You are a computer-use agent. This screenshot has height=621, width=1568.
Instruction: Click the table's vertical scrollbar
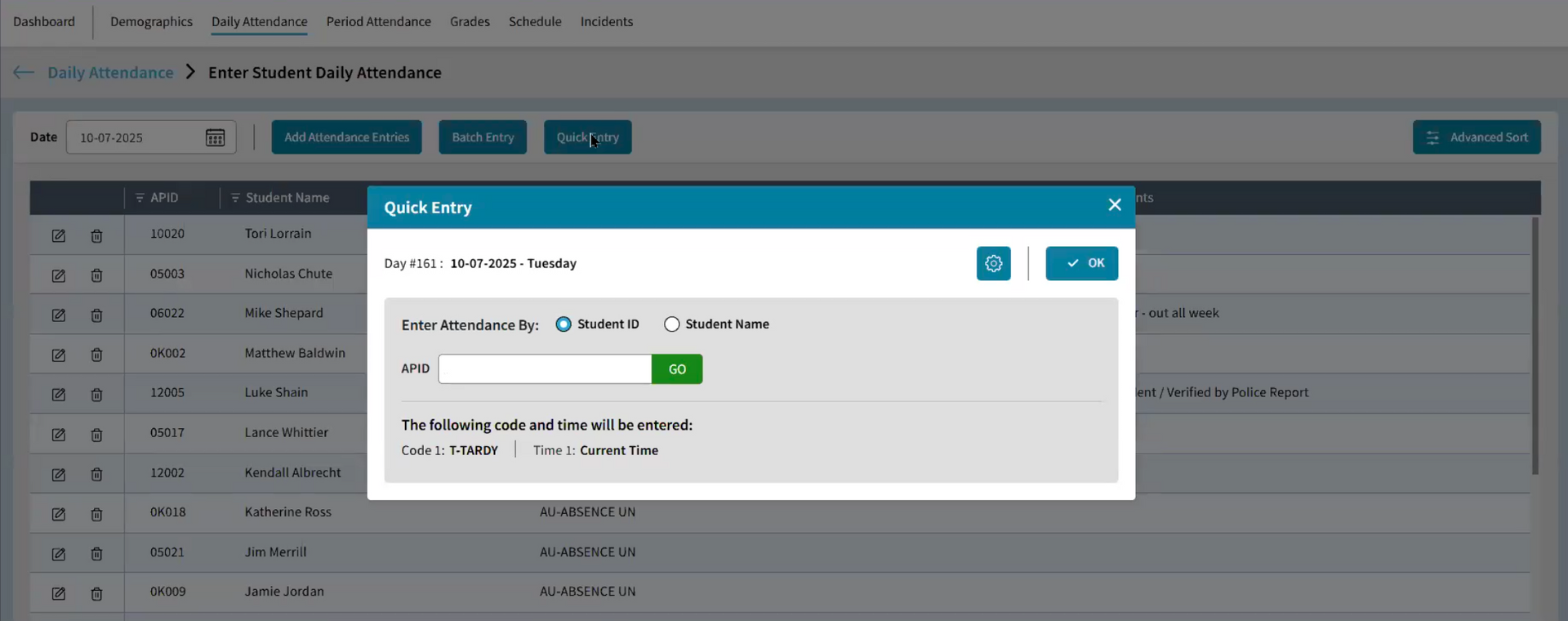tap(1535, 346)
